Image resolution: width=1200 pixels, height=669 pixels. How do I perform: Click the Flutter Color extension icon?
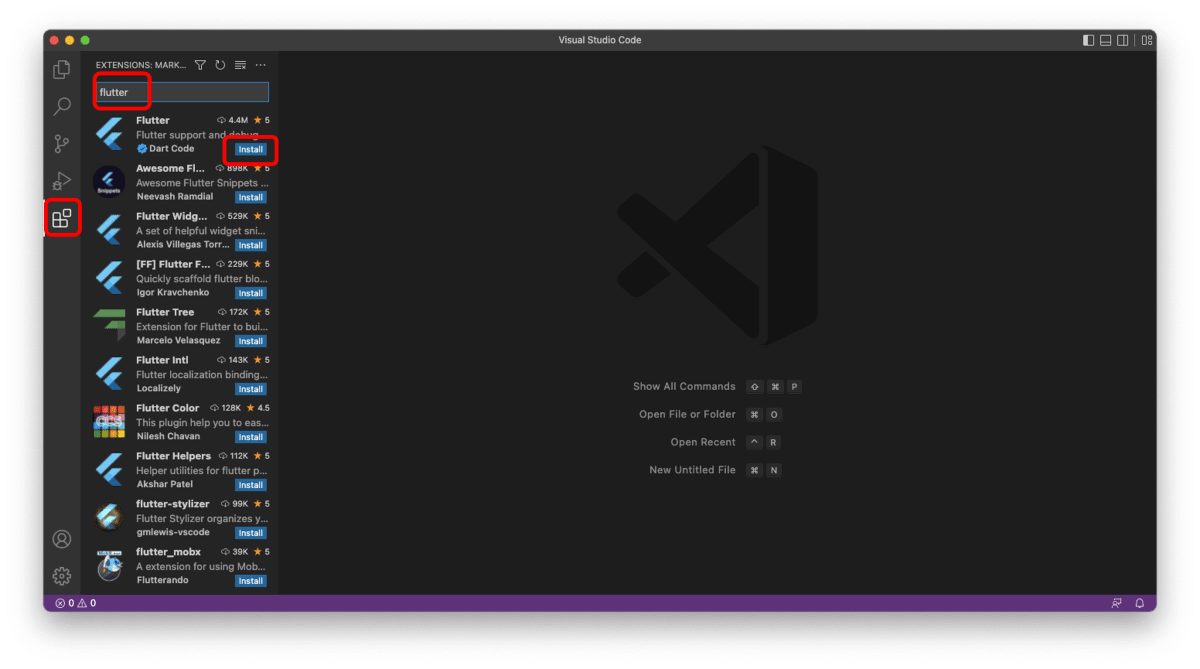(109, 422)
